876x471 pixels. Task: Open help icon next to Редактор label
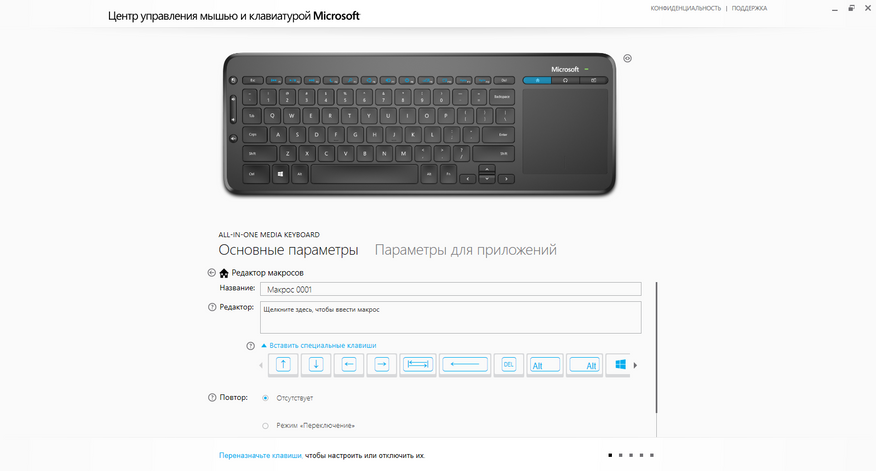tap(212, 307)
